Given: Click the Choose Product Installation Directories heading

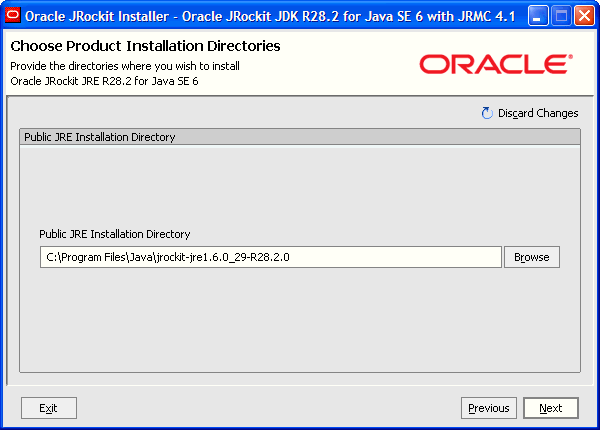Looking at the screenshot, I should (145, 46).
